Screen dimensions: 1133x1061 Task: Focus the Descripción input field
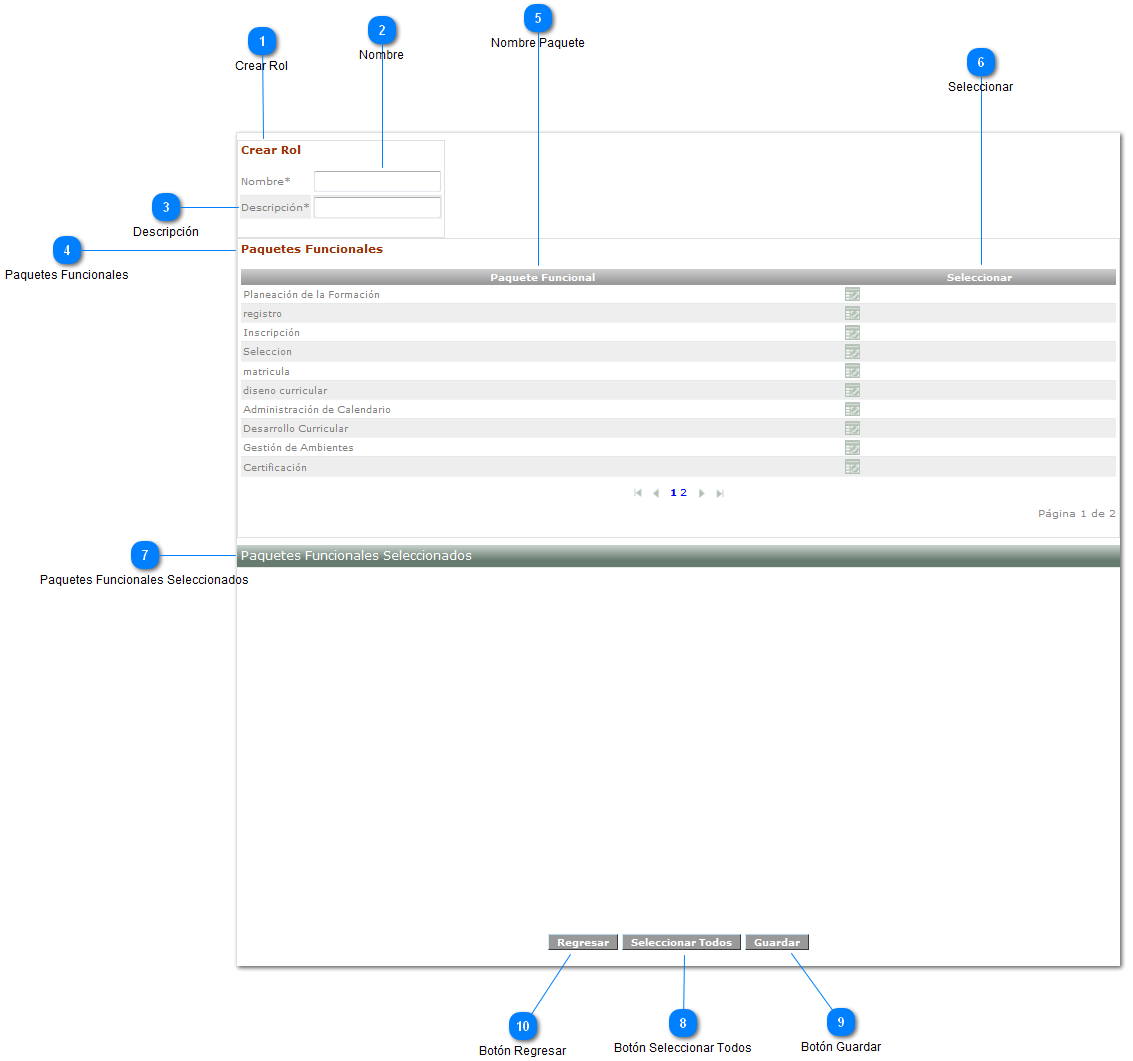[377, 207]
